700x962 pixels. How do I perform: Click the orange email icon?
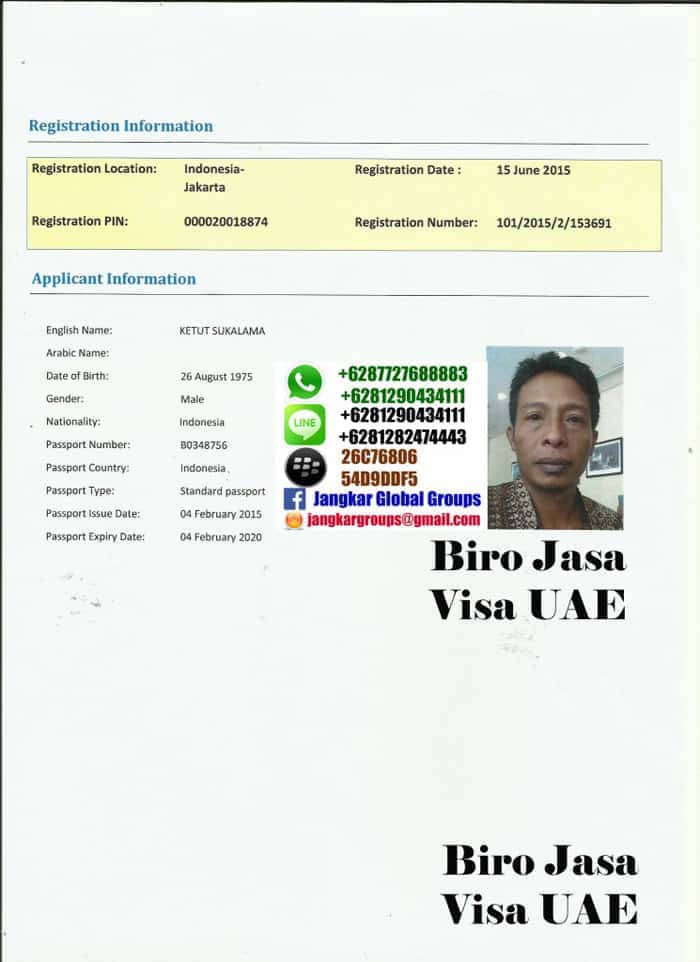294,520
